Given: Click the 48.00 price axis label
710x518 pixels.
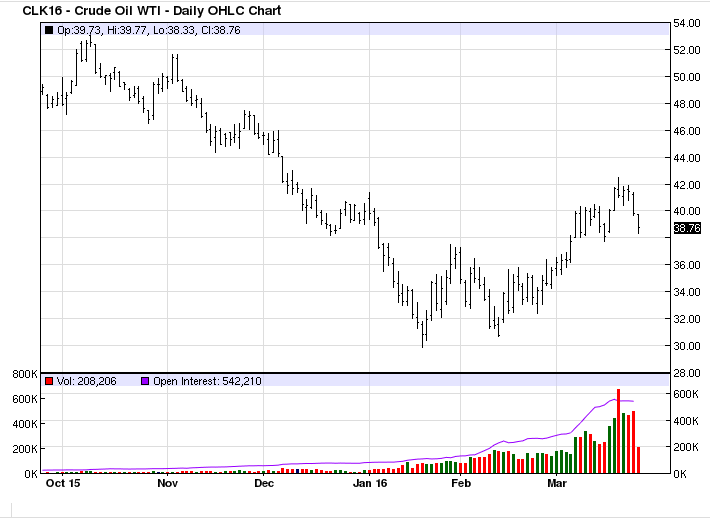Looking at the screenshot, I should click(687, 104).
